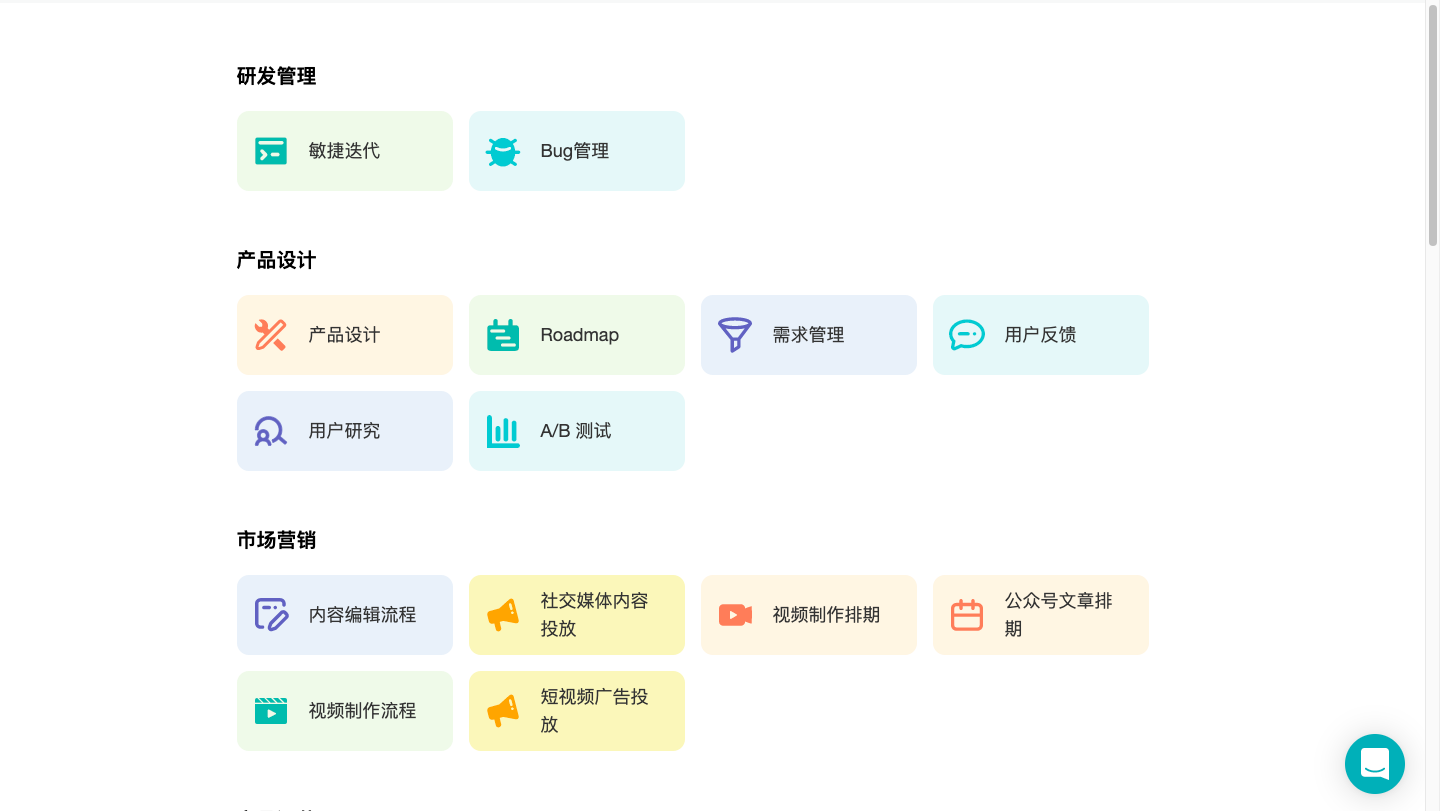Open the Bug管理 template
Image resolution: width=1440 pixels, height=811 pixels.
tap(577, 151)
